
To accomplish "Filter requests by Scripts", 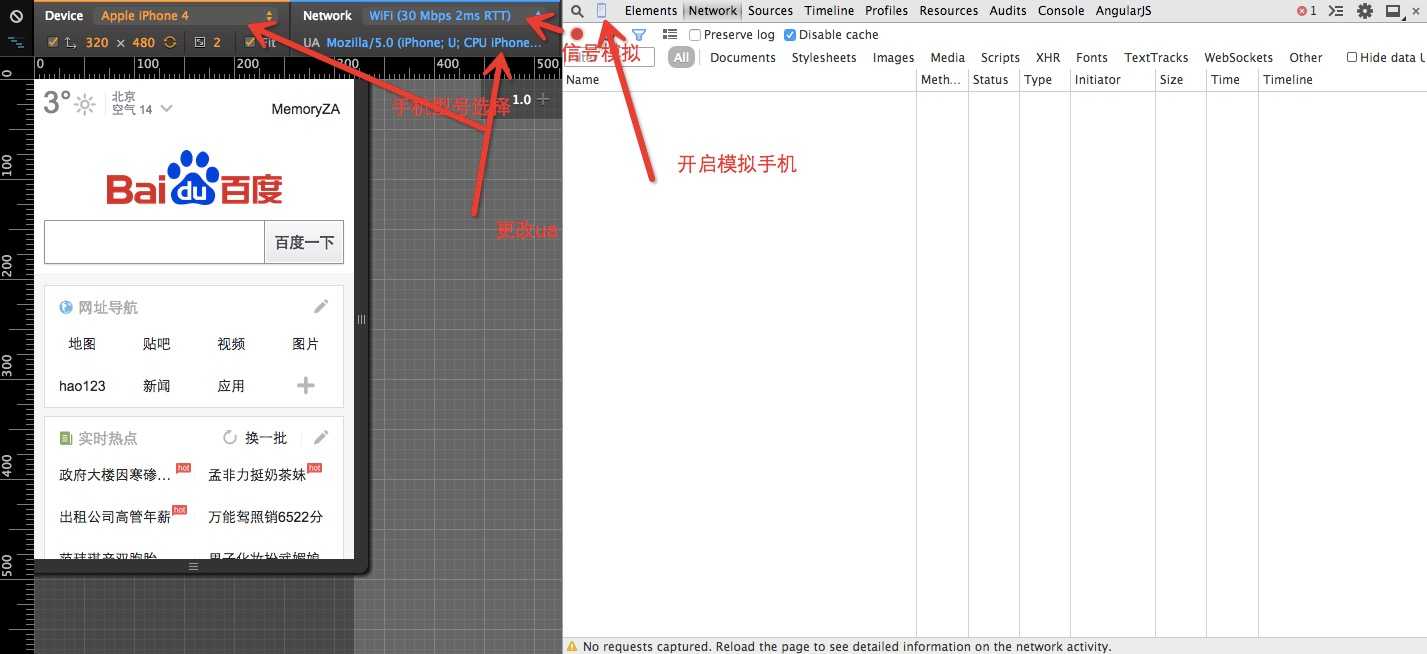I will pyautogui.click(x=1000, y=57).
